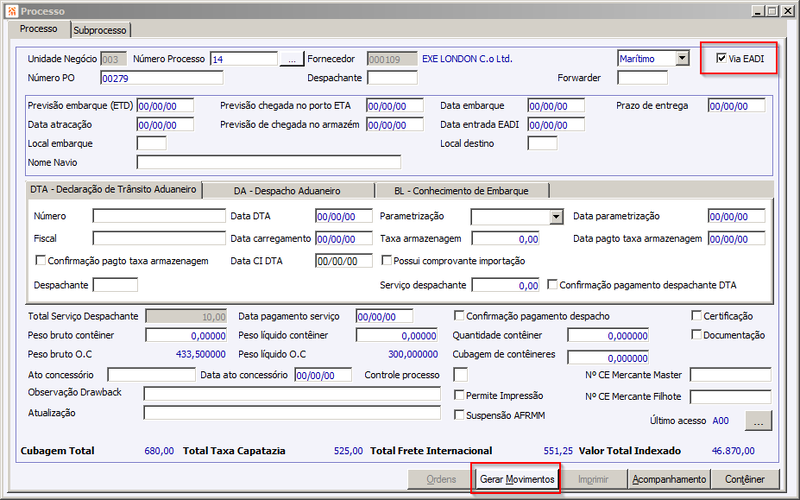Select the Data DTA field
This screenshot has width=800, height=500.
click(344, 216)
